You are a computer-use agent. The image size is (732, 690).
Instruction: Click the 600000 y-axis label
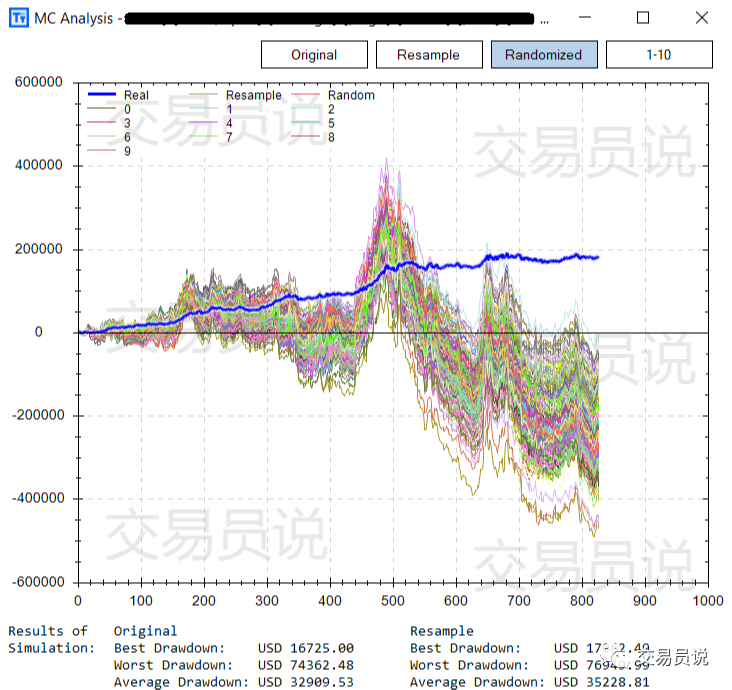click(x=38, y=82)
